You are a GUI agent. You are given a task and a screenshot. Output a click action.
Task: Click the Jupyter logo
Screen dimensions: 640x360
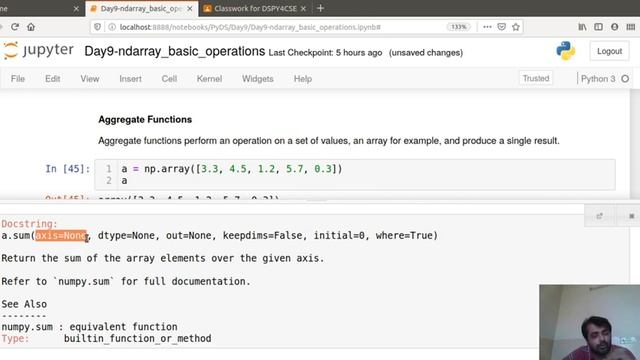(39, 51)
